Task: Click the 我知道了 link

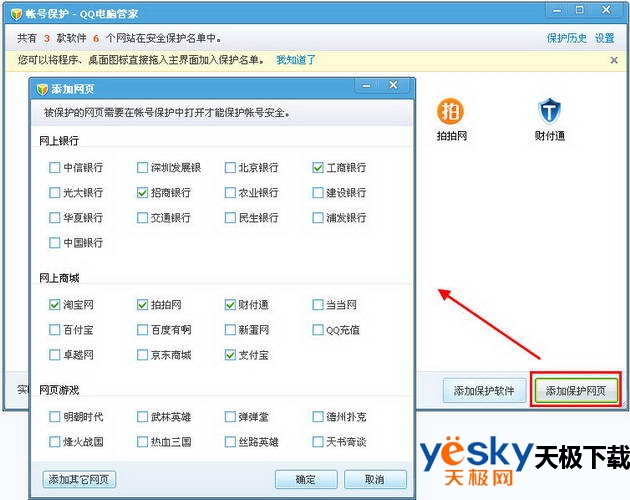Action: pos(296,60)
